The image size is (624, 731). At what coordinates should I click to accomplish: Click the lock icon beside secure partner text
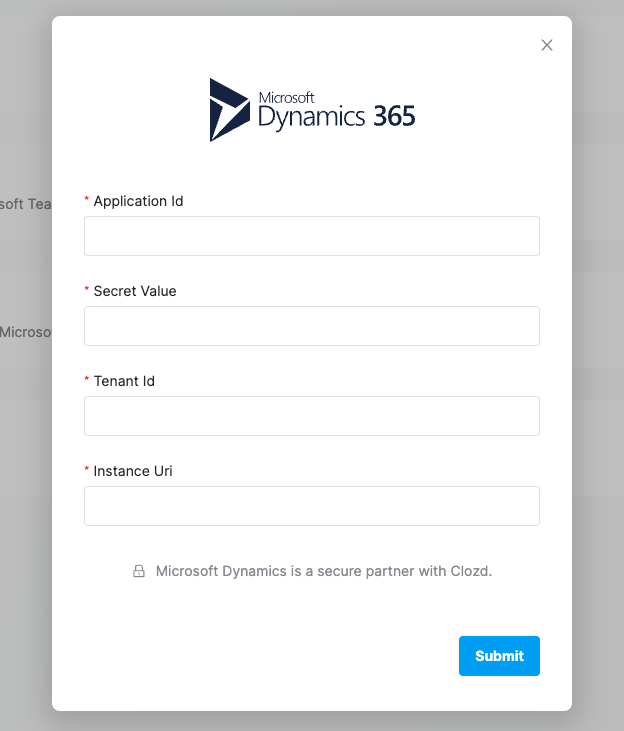pyautogui.click(x=139, y=571)
